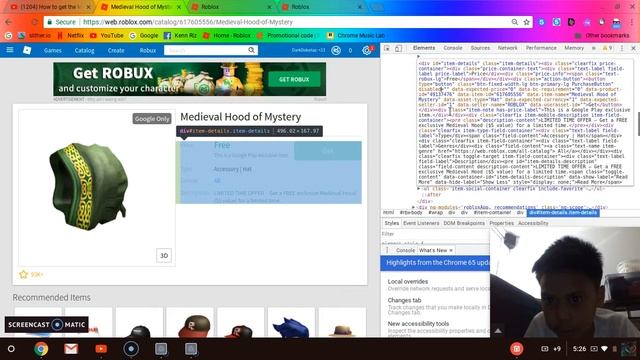Select #item-container in the DOM breadcrumb
The height and width of the screenshot is (360, 640).
pos(492,213)
